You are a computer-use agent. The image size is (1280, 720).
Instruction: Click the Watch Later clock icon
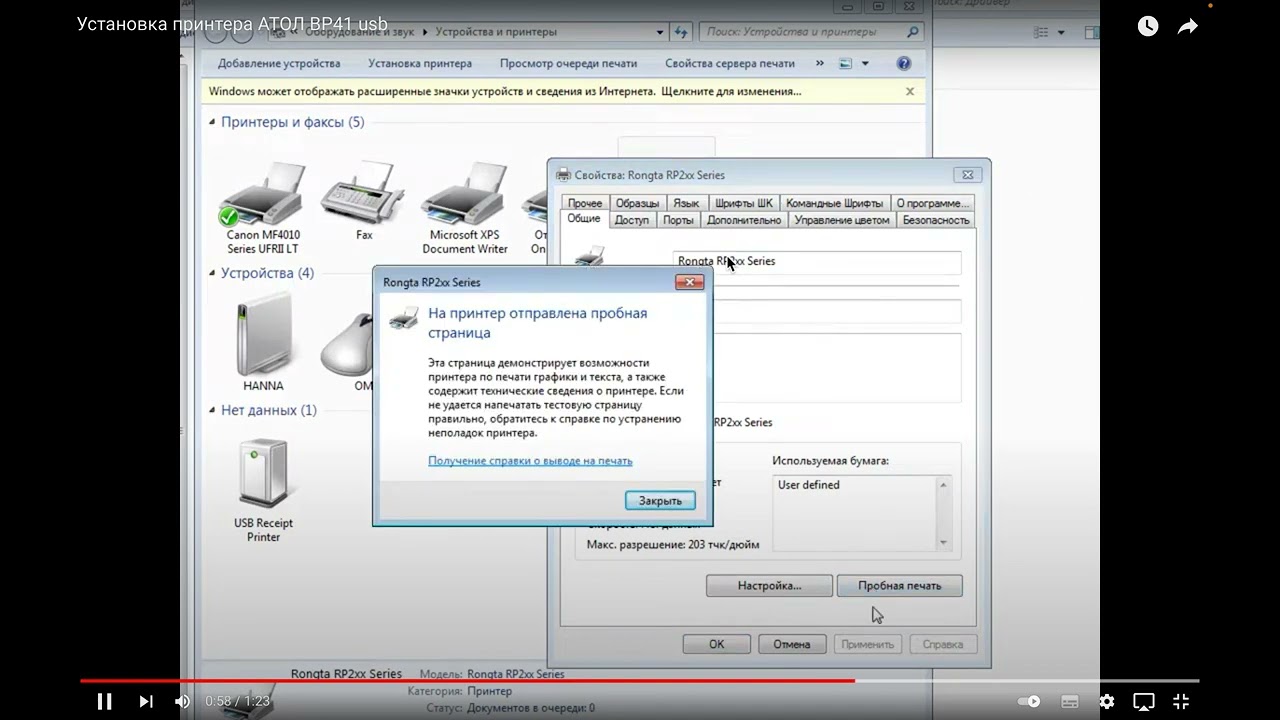pyautogui.click(x=1148, y=27)
